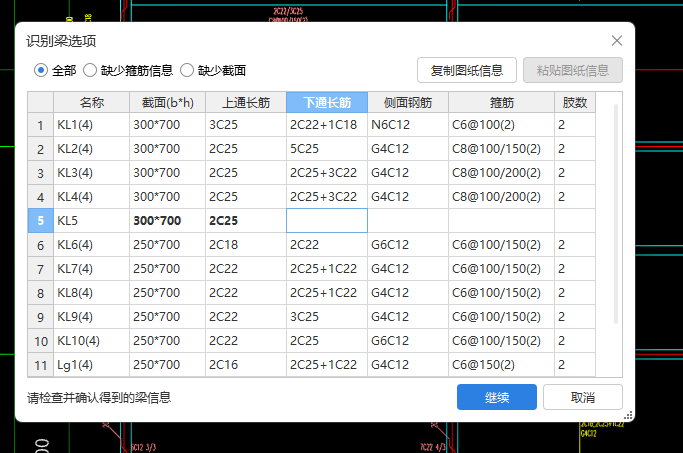Select row number 11 header
This screenshot has width=683, height=453.
pos(41,365)
